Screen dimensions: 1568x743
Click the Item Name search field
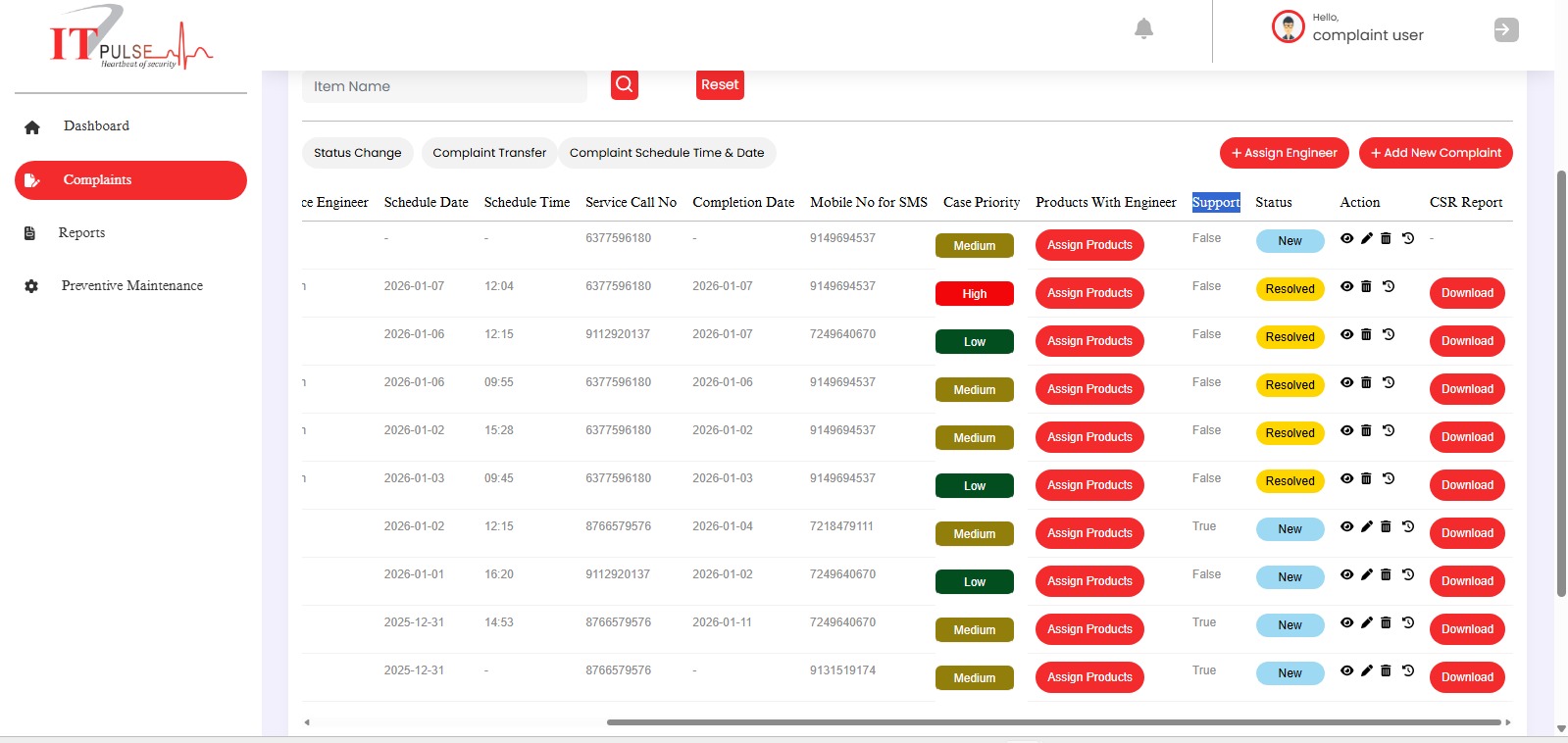pos(444,86)
